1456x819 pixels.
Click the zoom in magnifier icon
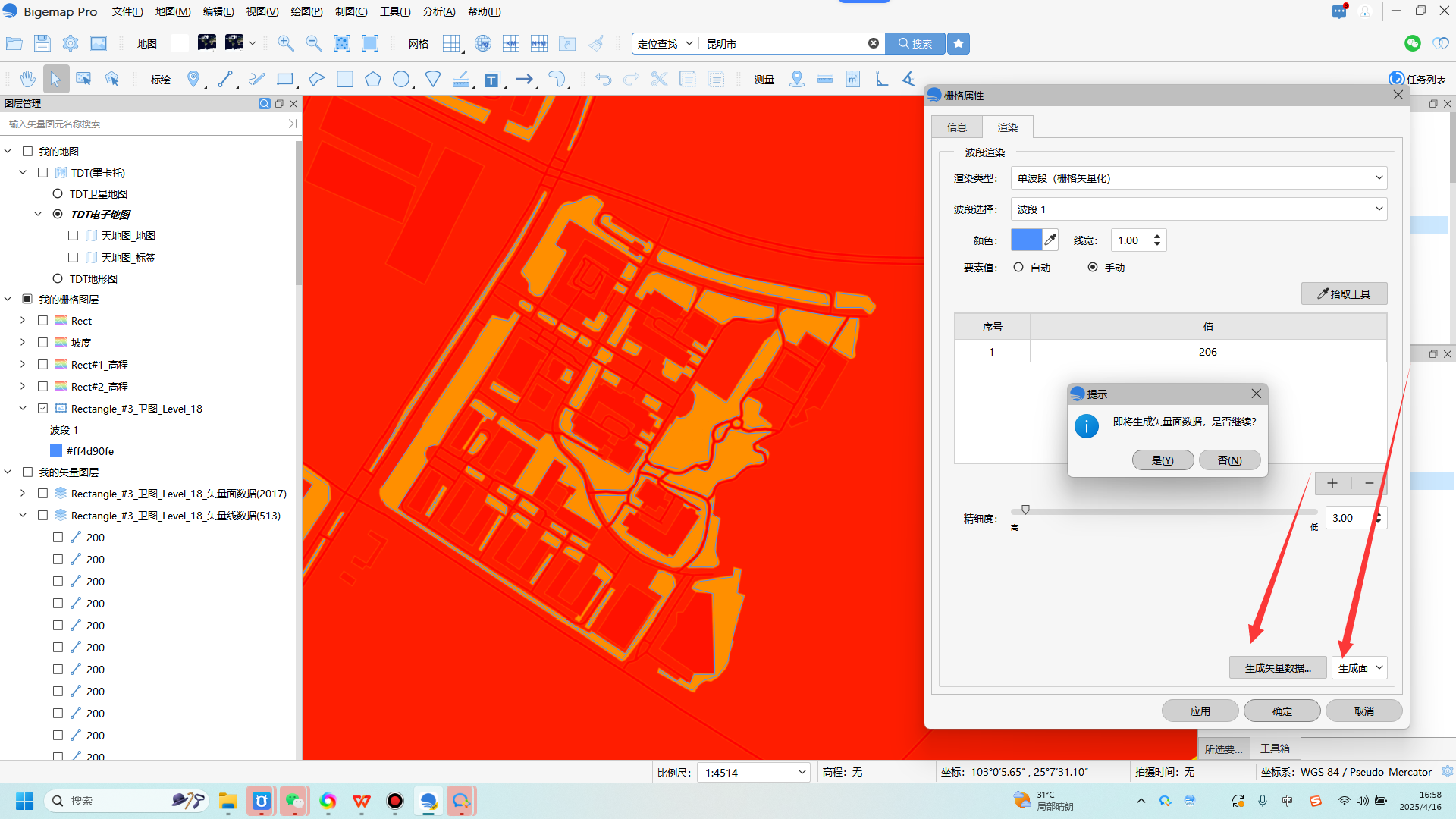point(286,43)
